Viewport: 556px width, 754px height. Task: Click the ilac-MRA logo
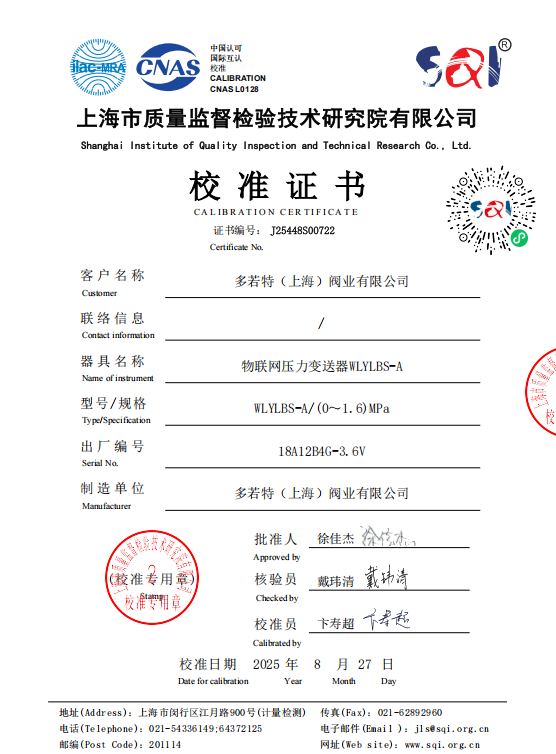tap(98, 67)
